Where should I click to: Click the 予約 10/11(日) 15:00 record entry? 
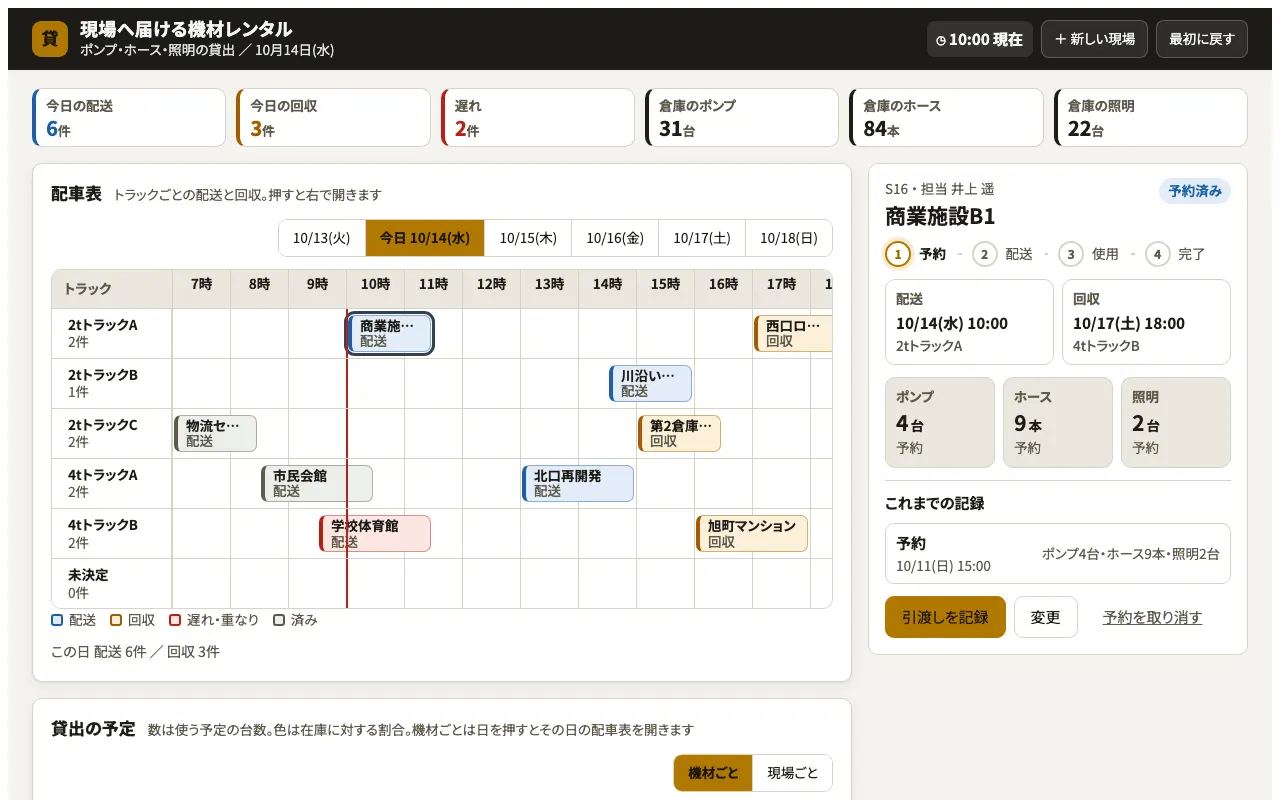point(1058,553)
